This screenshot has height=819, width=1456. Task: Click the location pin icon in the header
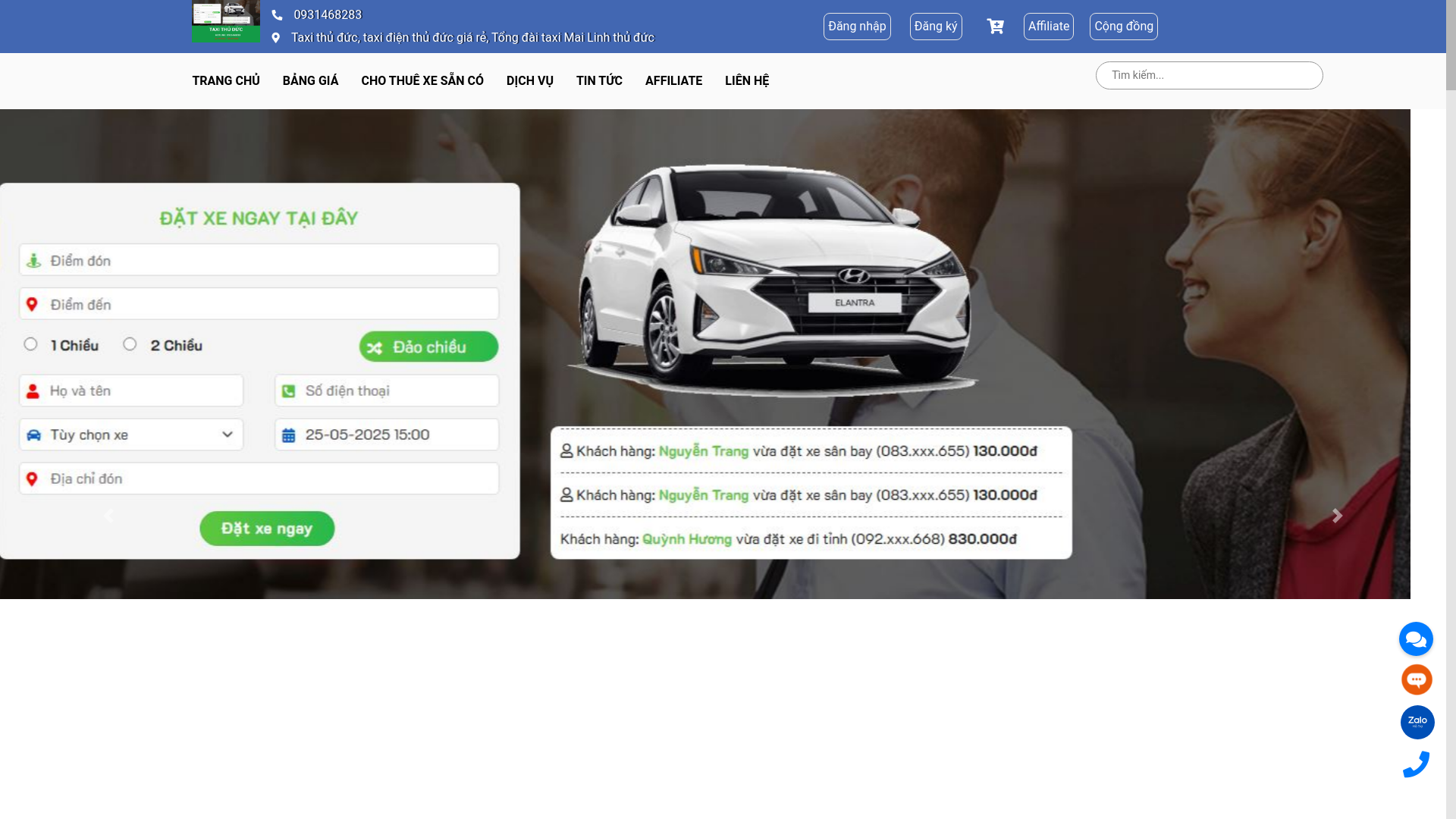[x=275, y=38]
